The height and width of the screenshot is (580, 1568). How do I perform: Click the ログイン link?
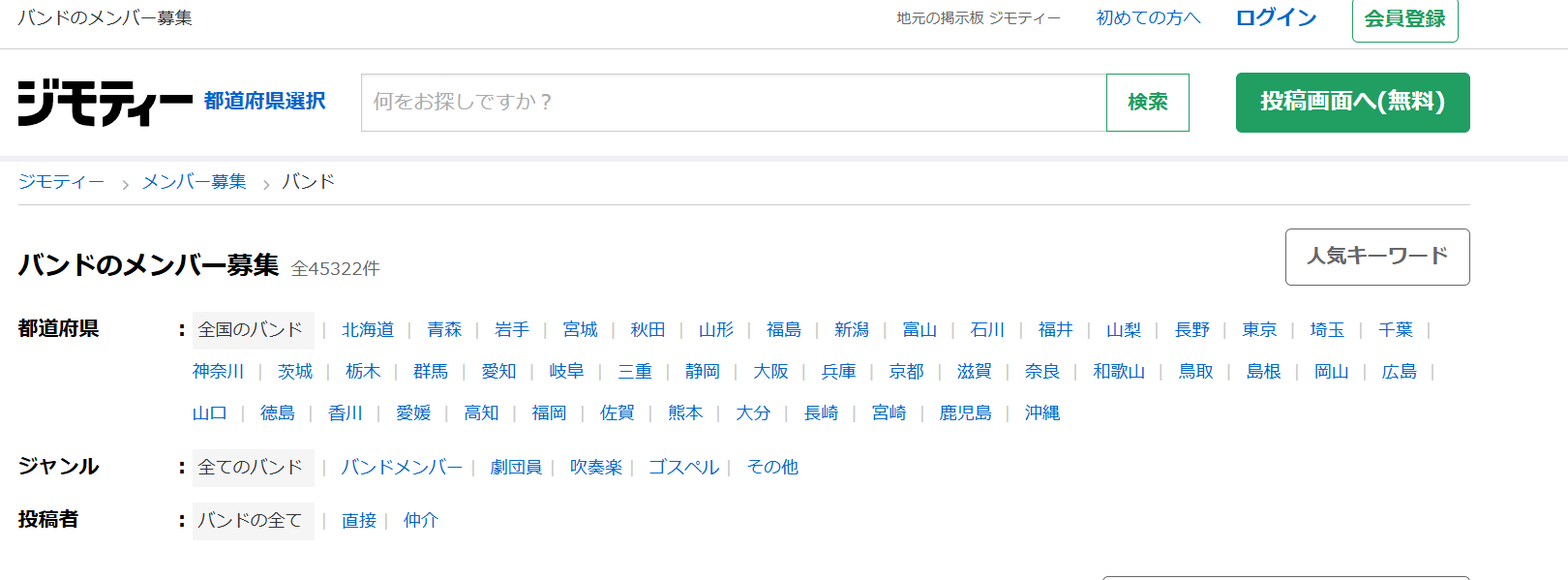1276,18
